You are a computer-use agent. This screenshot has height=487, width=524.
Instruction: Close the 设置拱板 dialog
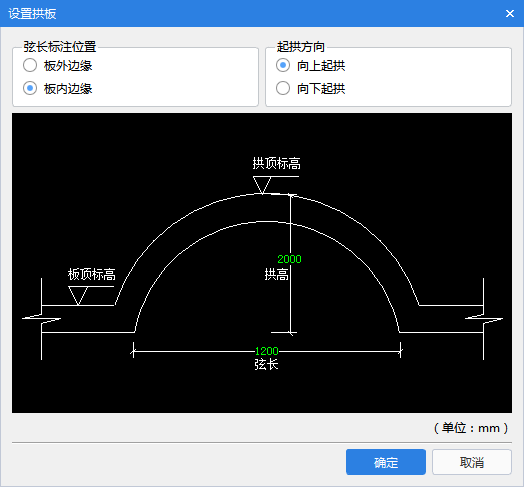tap(510, 14)
